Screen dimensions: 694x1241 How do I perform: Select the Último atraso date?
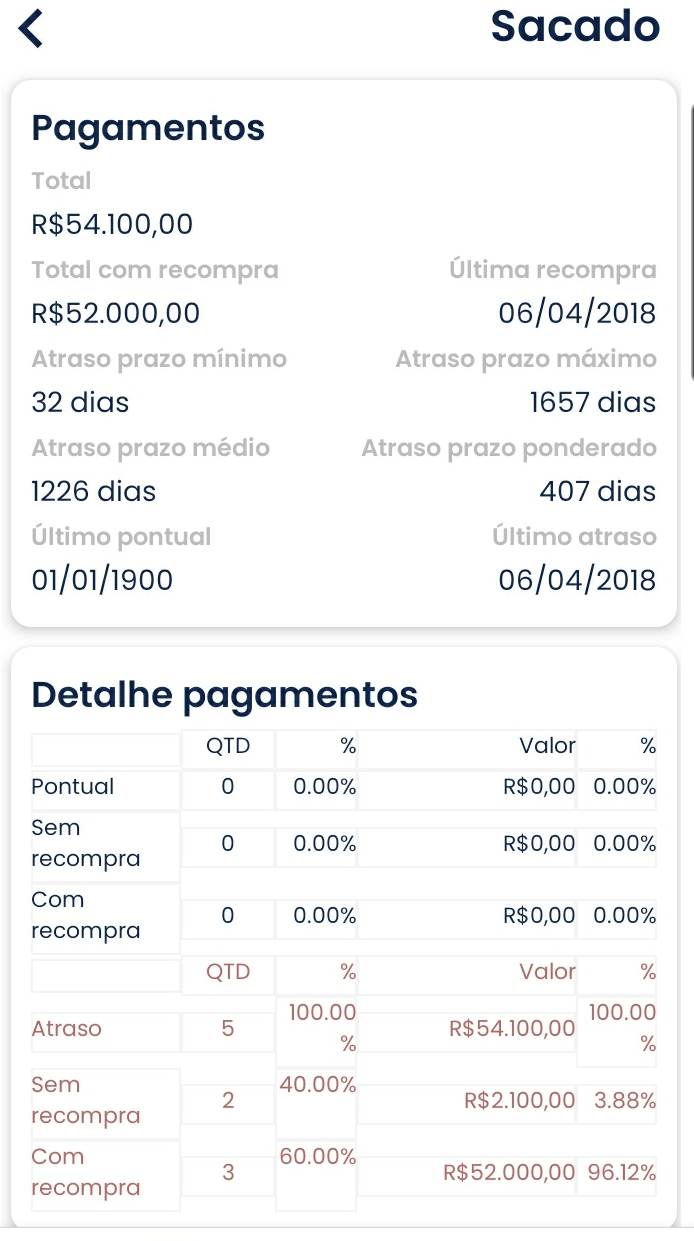tap(578, 580)
